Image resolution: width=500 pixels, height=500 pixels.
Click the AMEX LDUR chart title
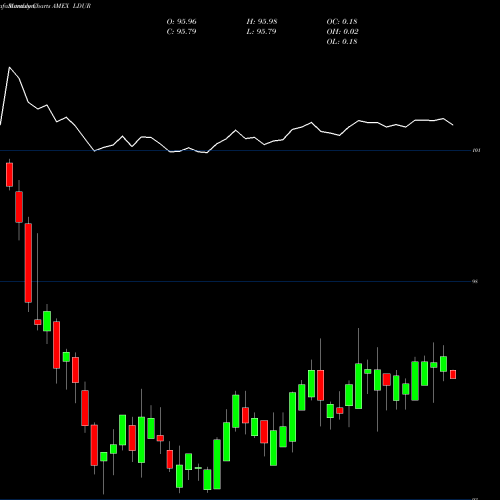(71, 6)
